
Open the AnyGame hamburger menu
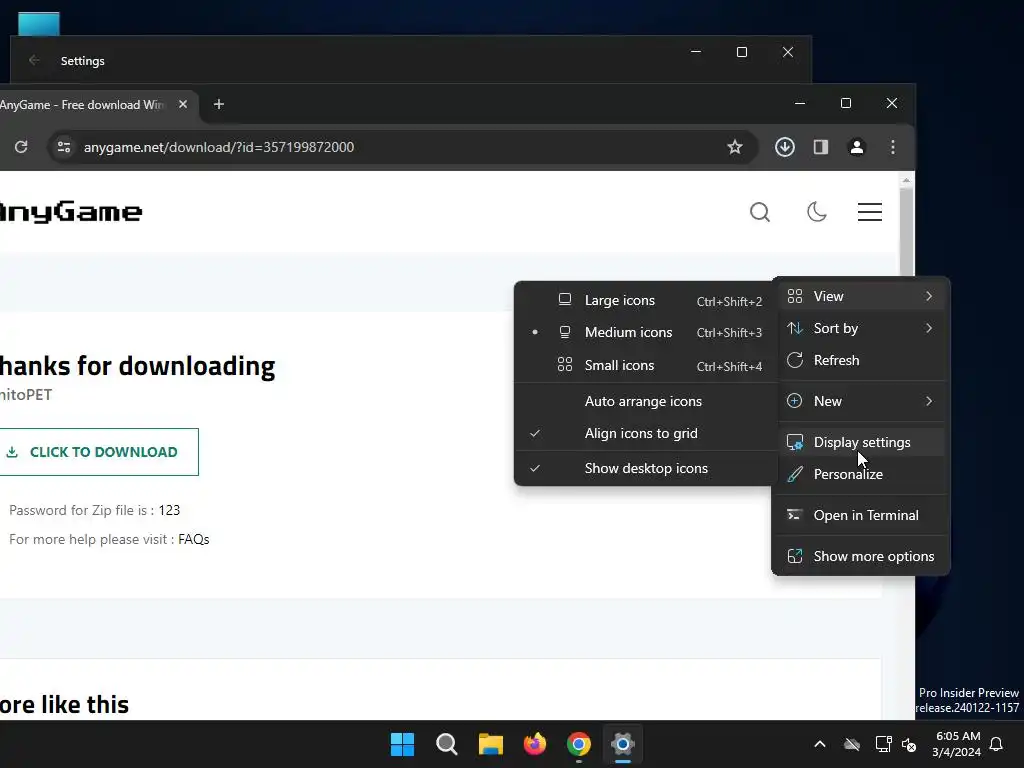tap(870, 212)
